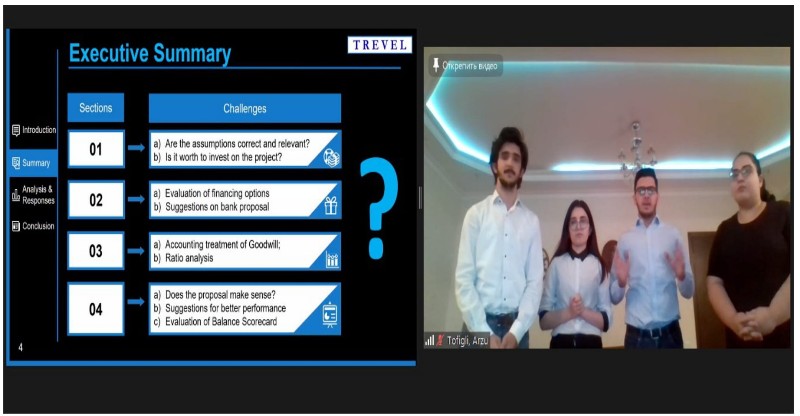Image resolution: width=800 pixels, height=416 pixels.
Task: Open the Introduction section in slide sidebar
Action: coord(34,130)
